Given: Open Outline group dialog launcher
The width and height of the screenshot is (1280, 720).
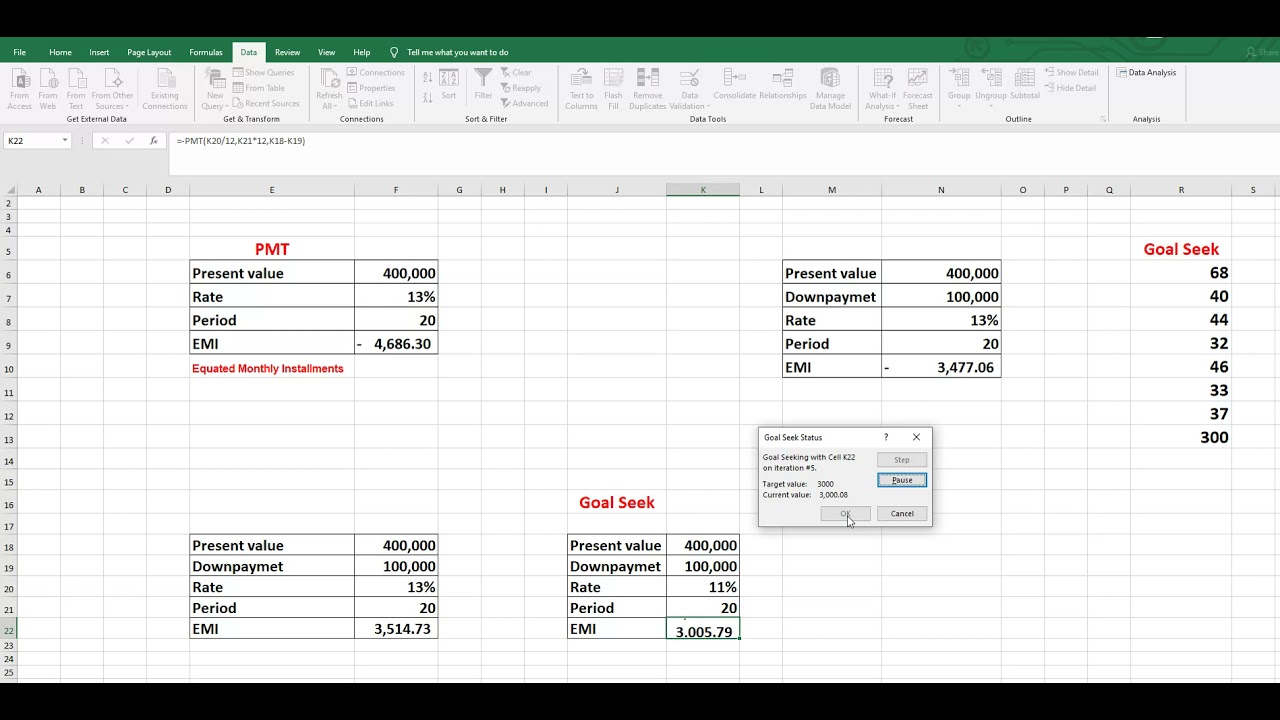Looking at the screenshot, I should tap(1103, 119).
